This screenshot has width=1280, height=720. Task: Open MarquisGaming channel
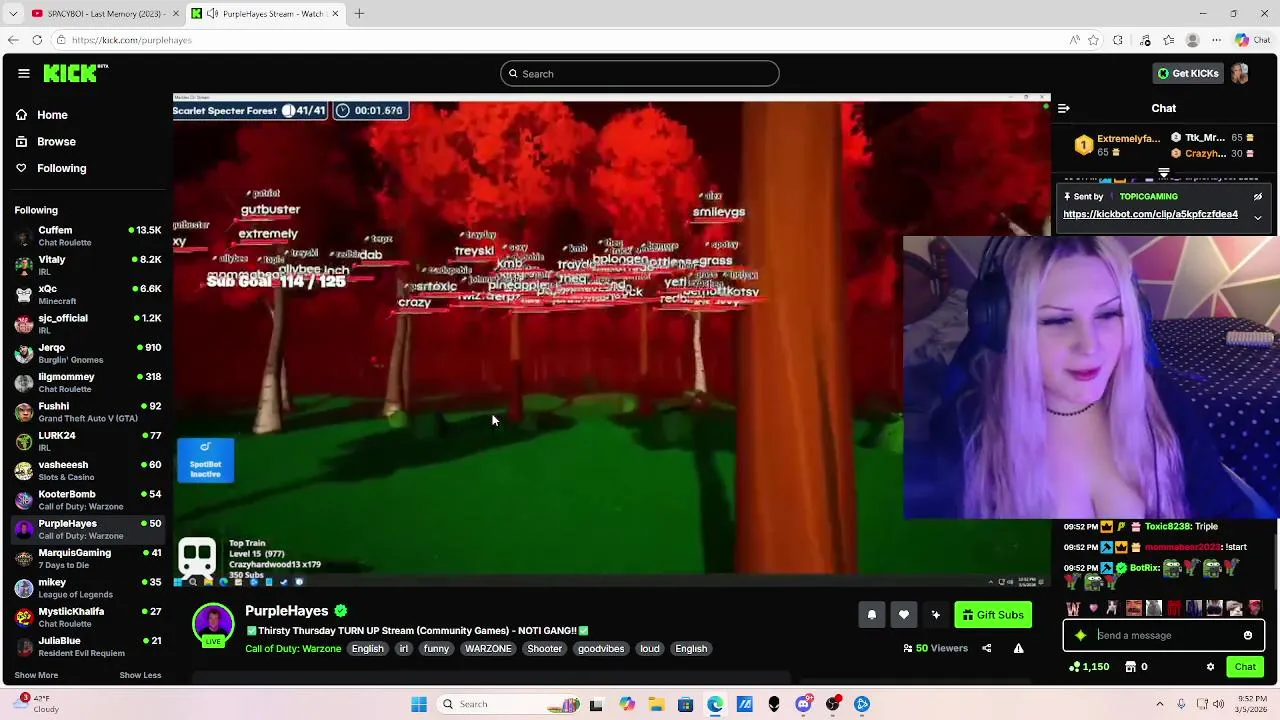click(88, 558)
